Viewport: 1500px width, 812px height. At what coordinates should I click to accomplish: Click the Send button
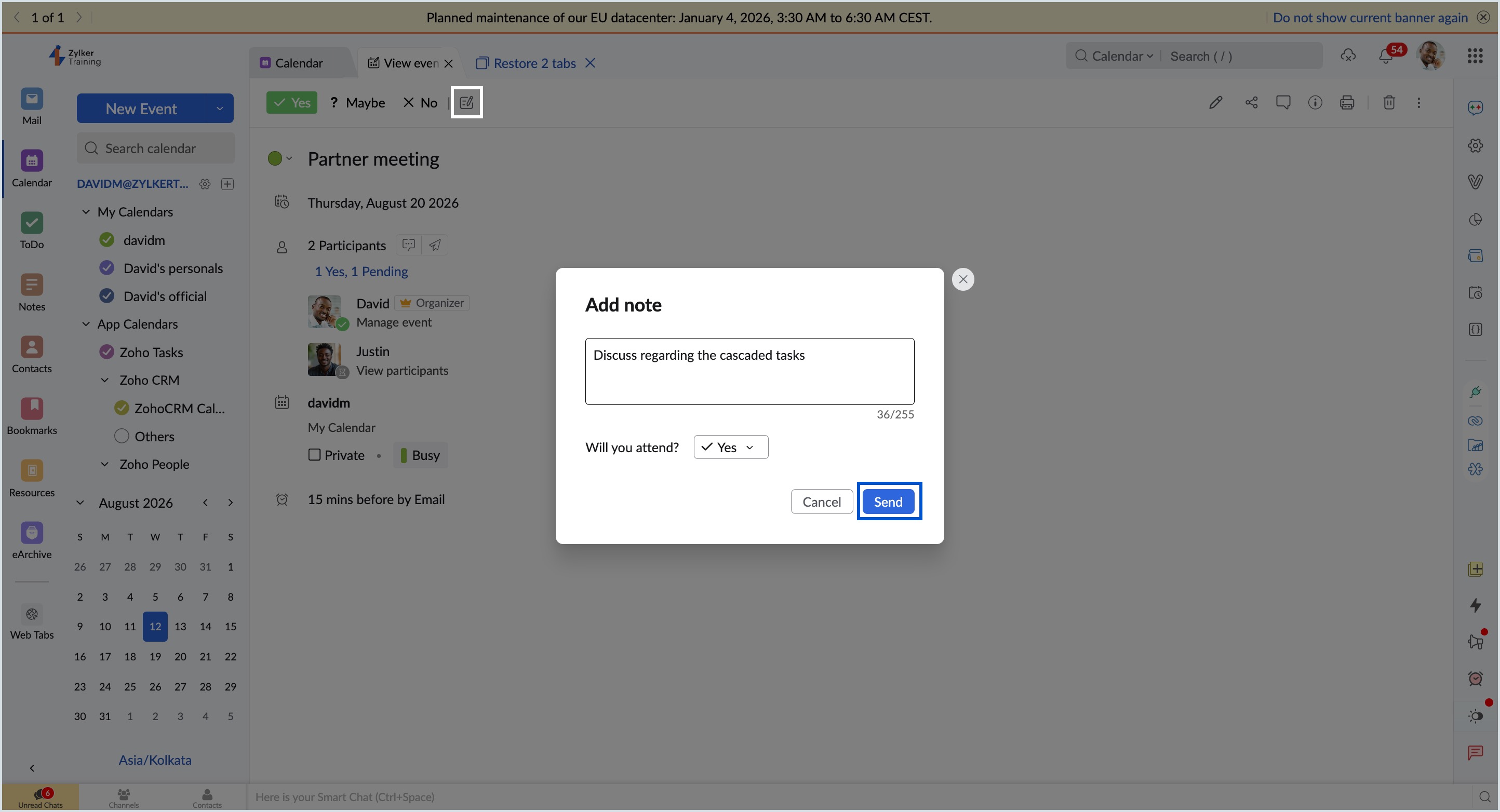click(888, 502)
